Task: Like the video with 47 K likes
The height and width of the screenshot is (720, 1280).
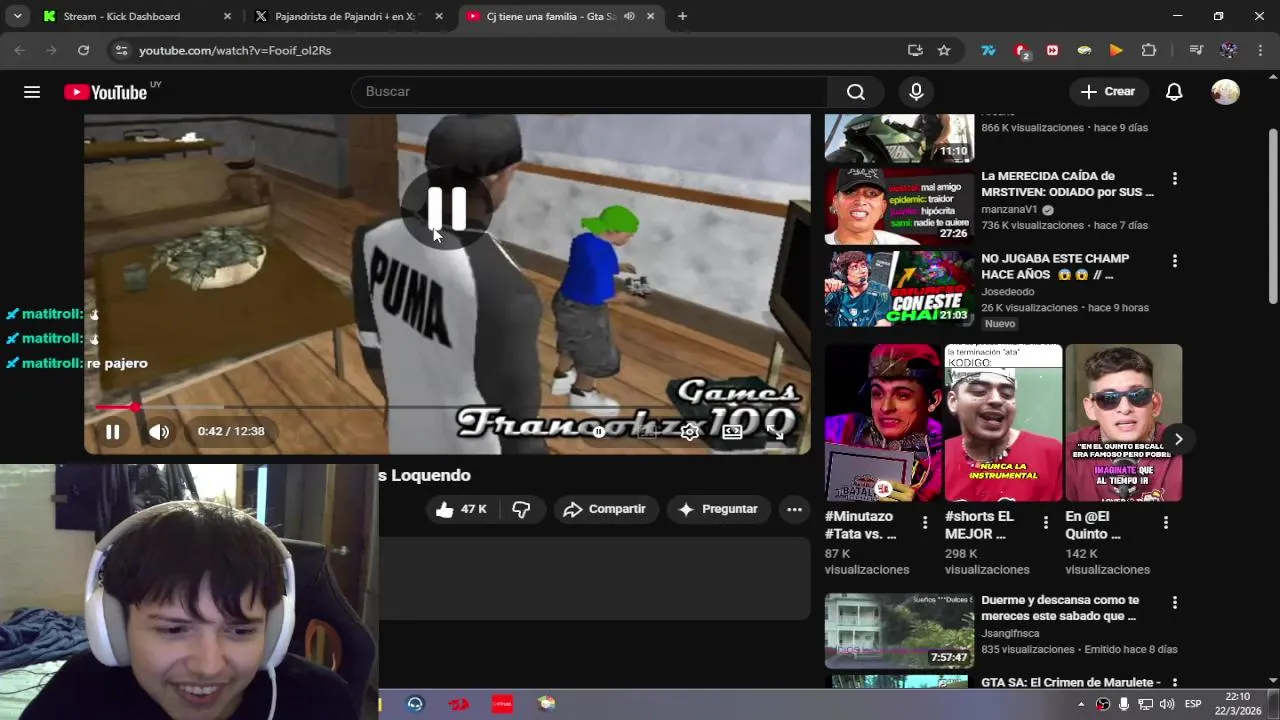Action: click(461, 509)
